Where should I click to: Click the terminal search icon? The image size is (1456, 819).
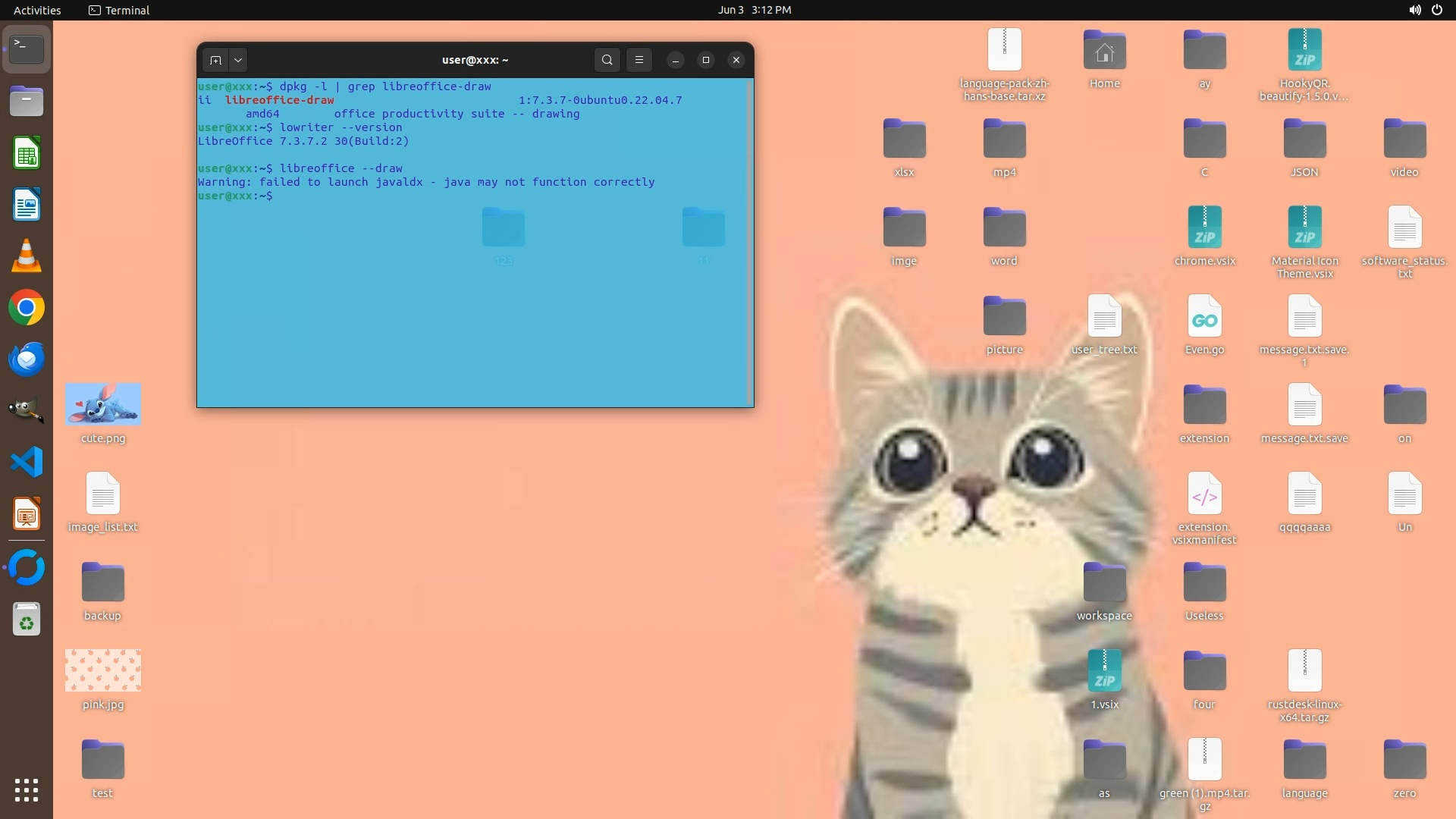pos(607,60)
